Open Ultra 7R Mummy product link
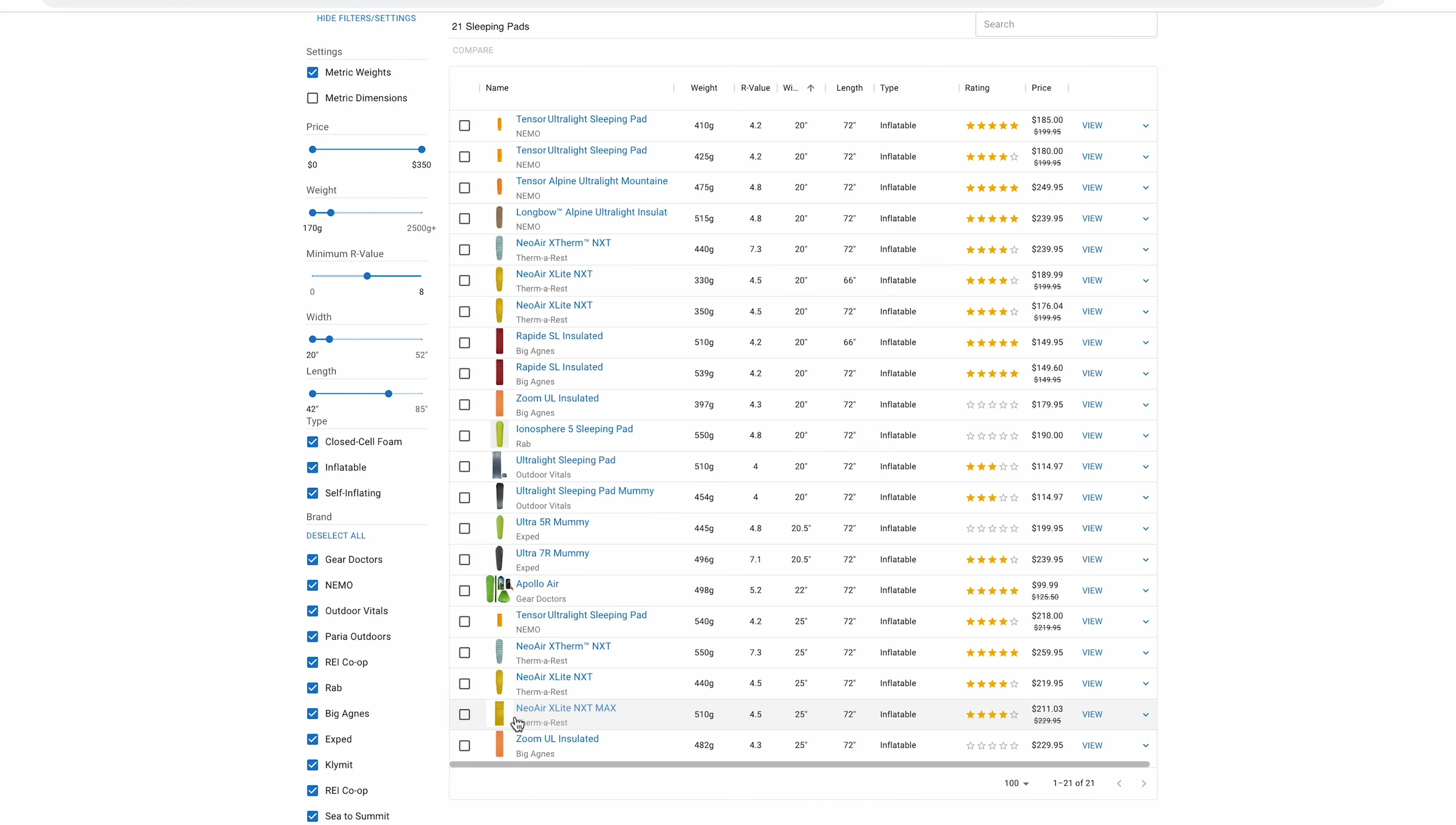The height and width of the screenshot is (825, 1456). pos(552,553)
